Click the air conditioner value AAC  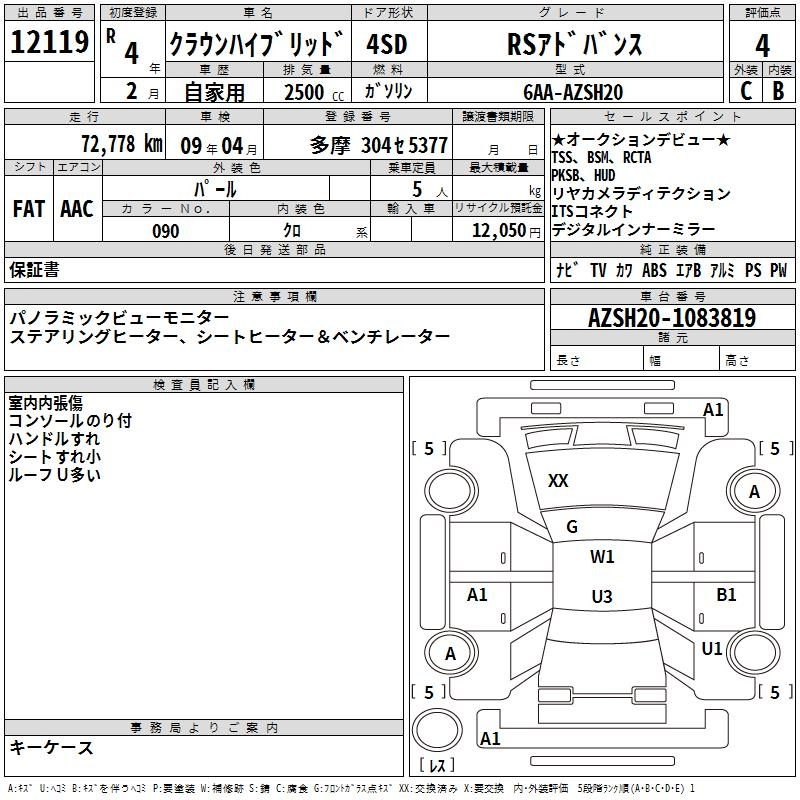tap(77, 209)
